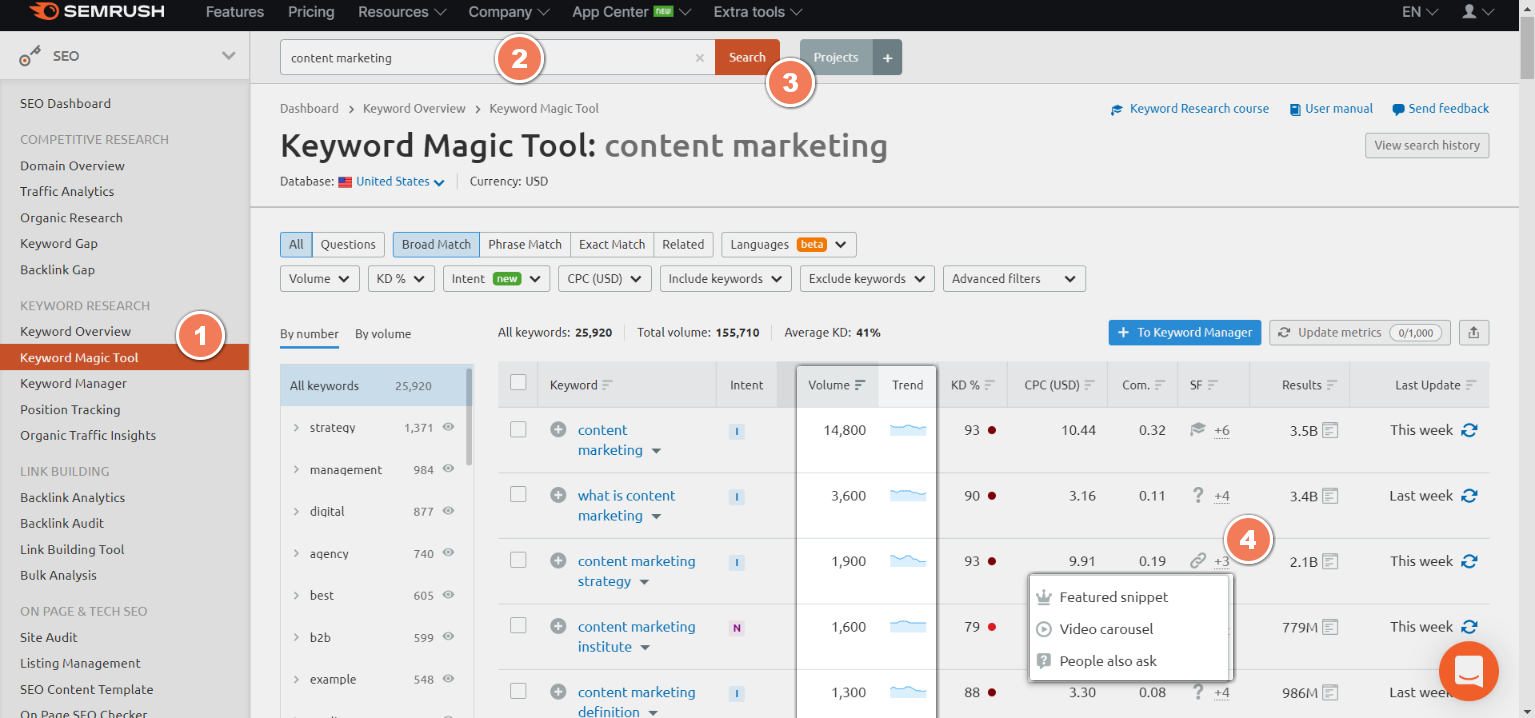Viewport: 1535px width, 718px height.
Task: Add content marketing keyword with plus icon
Action: [x=558, y=430]
